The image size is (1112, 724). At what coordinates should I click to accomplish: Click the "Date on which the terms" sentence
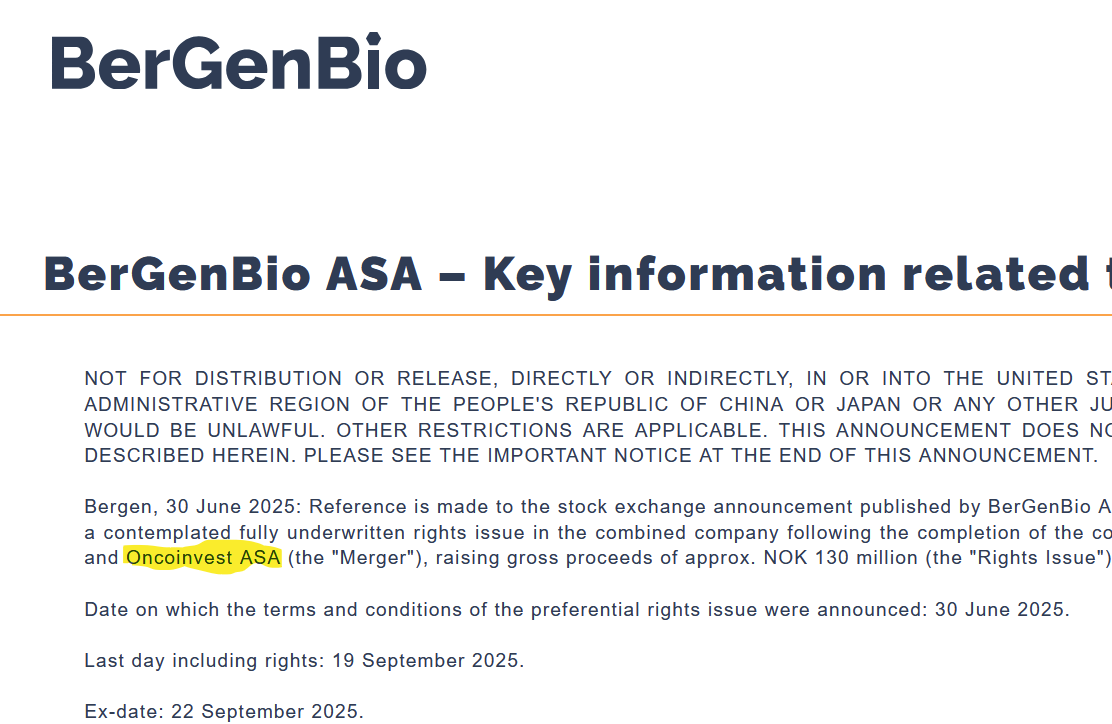click(x=577, y=609)
